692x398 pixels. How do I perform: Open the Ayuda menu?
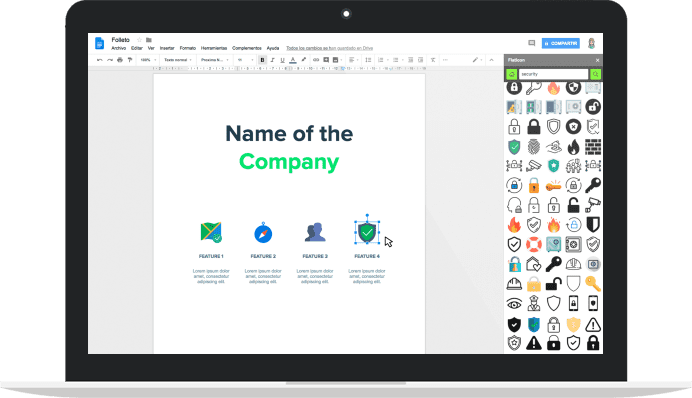coord(273,48)
